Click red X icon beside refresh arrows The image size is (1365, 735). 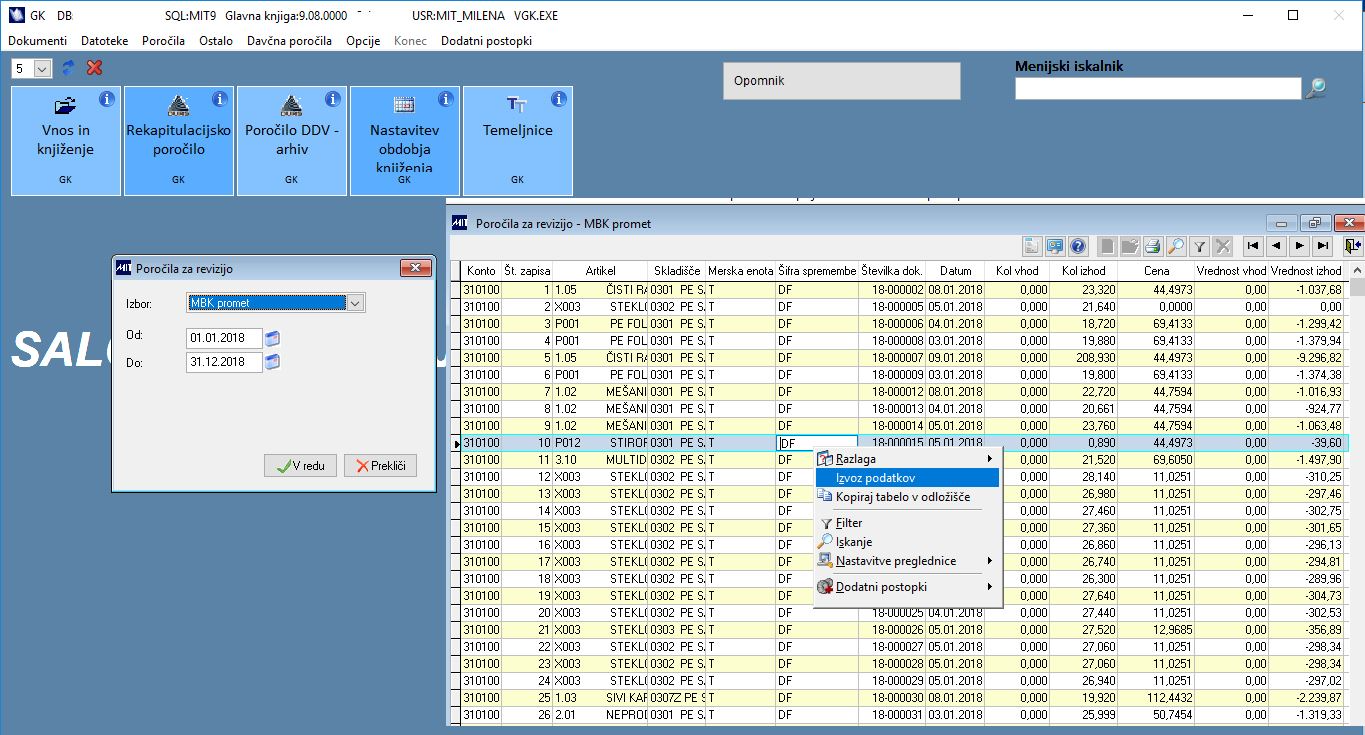pyautogui.click(x=95, y=68)
